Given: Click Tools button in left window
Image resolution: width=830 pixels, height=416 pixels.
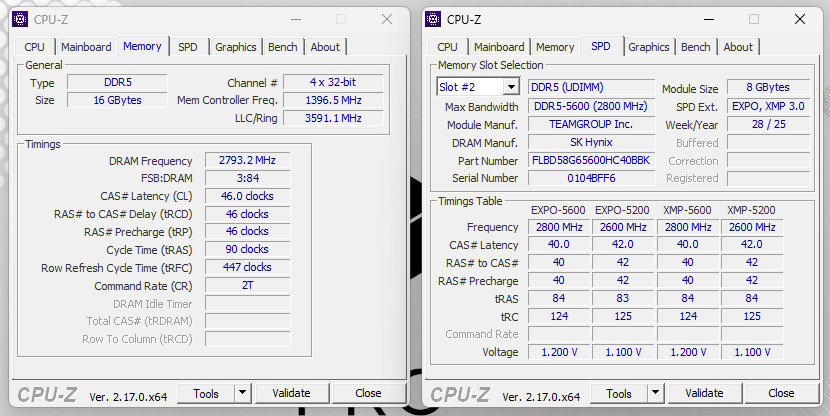Looking at the screenshot, I should tap(206, 393).
